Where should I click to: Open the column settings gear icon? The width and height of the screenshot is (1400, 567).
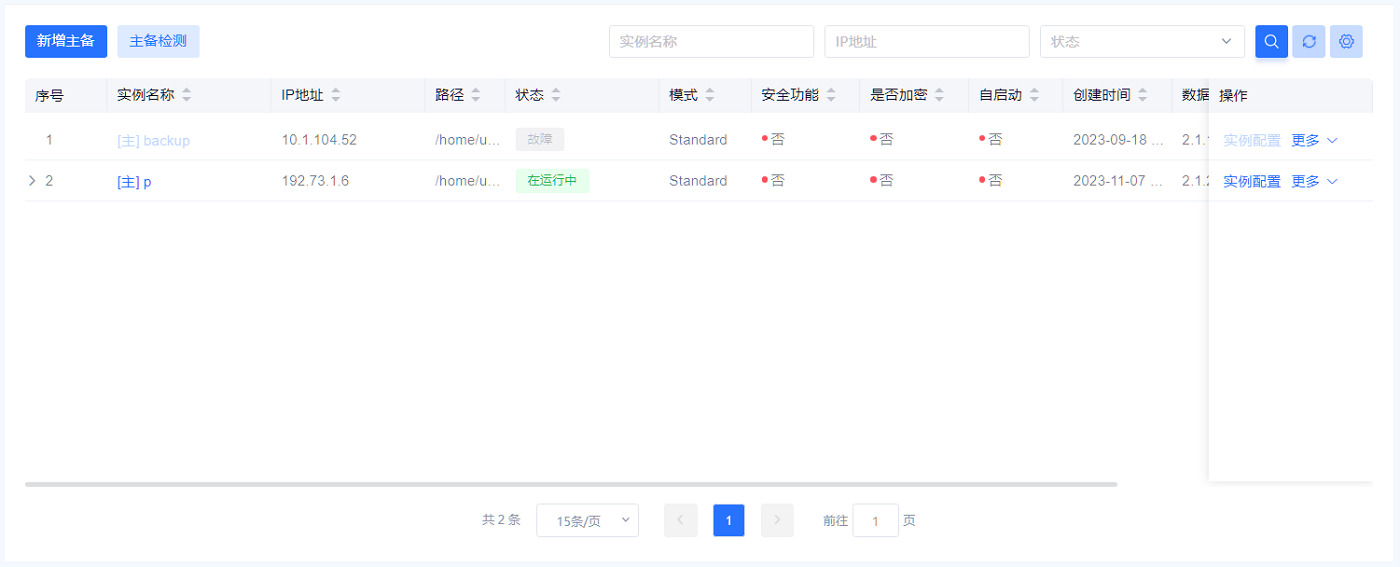tap(1346, 41)
